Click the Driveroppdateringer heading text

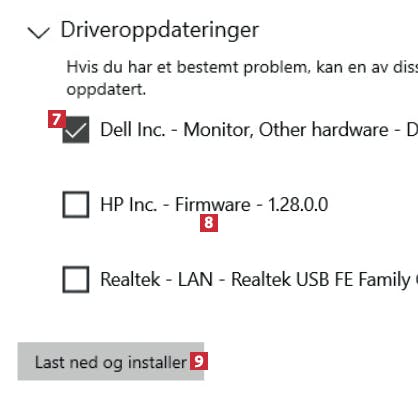160,30
